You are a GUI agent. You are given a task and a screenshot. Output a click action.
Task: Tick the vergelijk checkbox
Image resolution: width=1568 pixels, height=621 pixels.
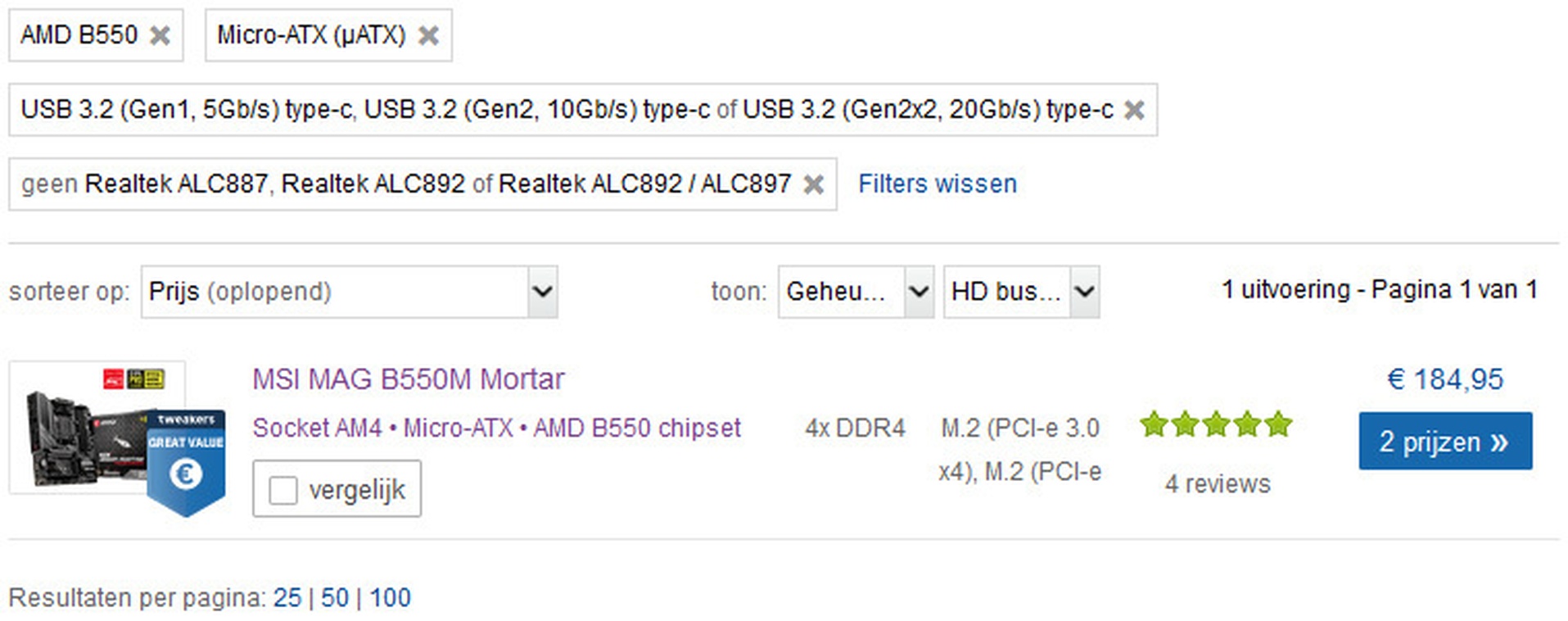tap(283, 491)
